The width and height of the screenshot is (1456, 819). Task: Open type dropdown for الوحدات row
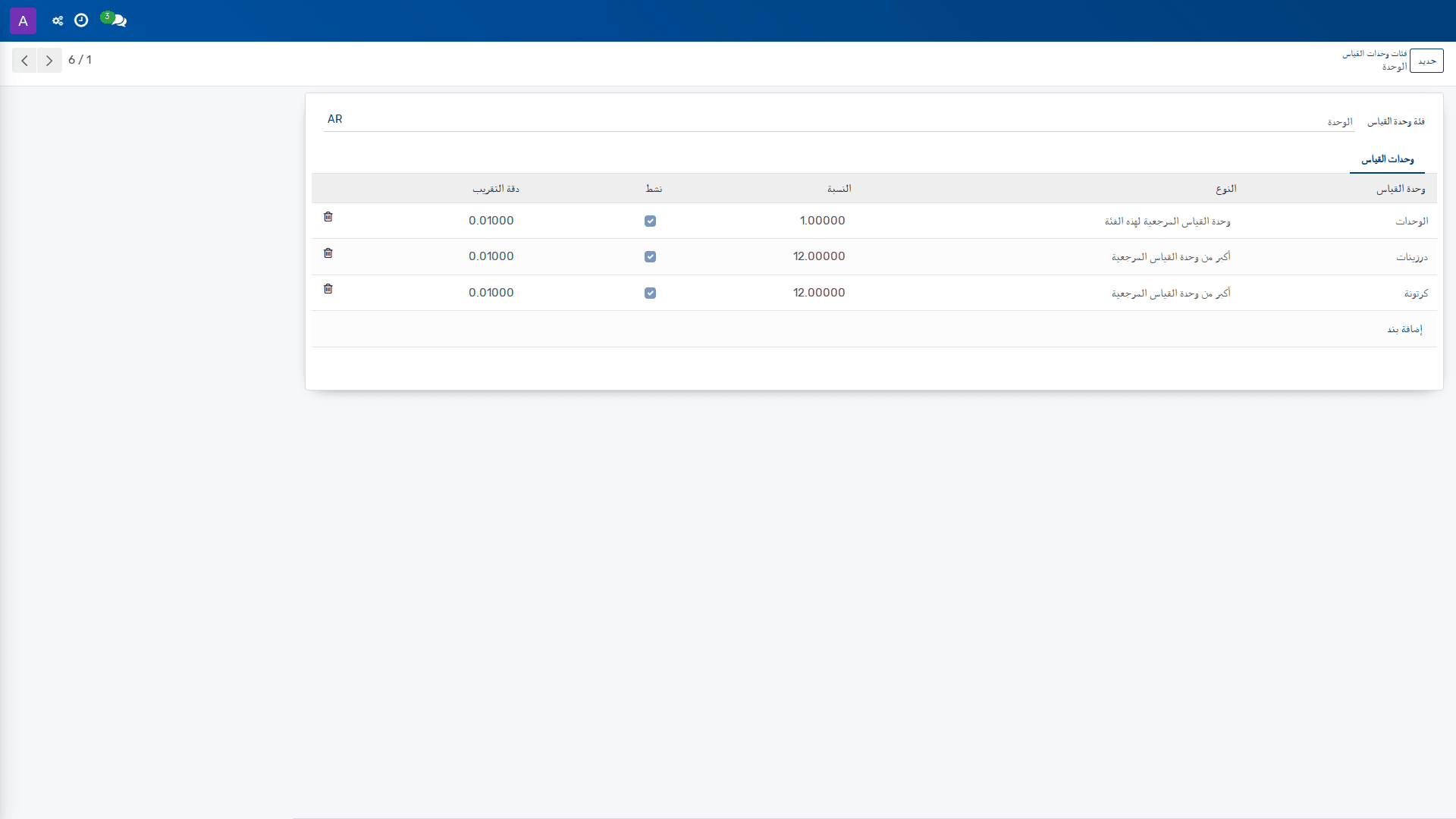click(1168, 221)
